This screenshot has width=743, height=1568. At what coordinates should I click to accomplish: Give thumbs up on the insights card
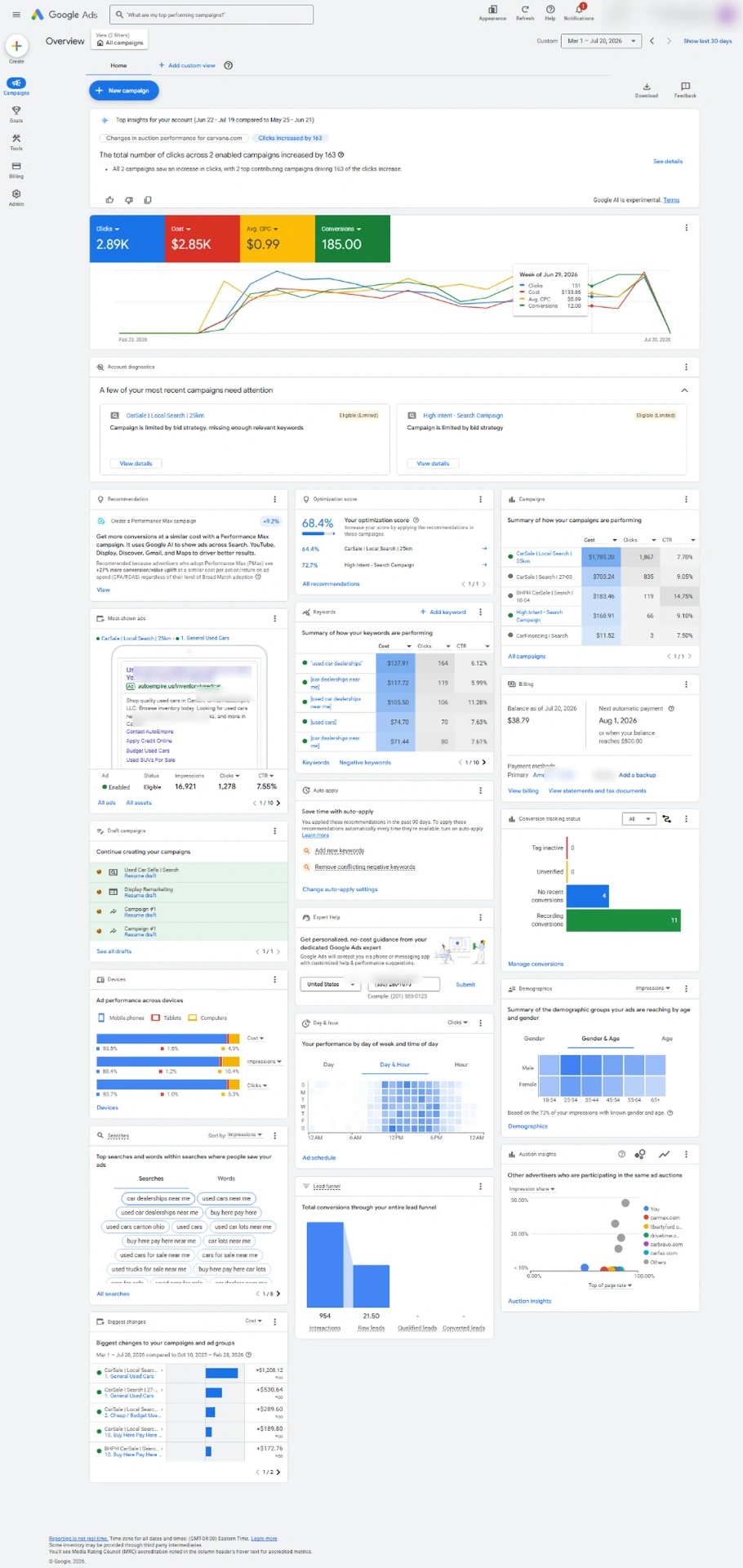110,200
